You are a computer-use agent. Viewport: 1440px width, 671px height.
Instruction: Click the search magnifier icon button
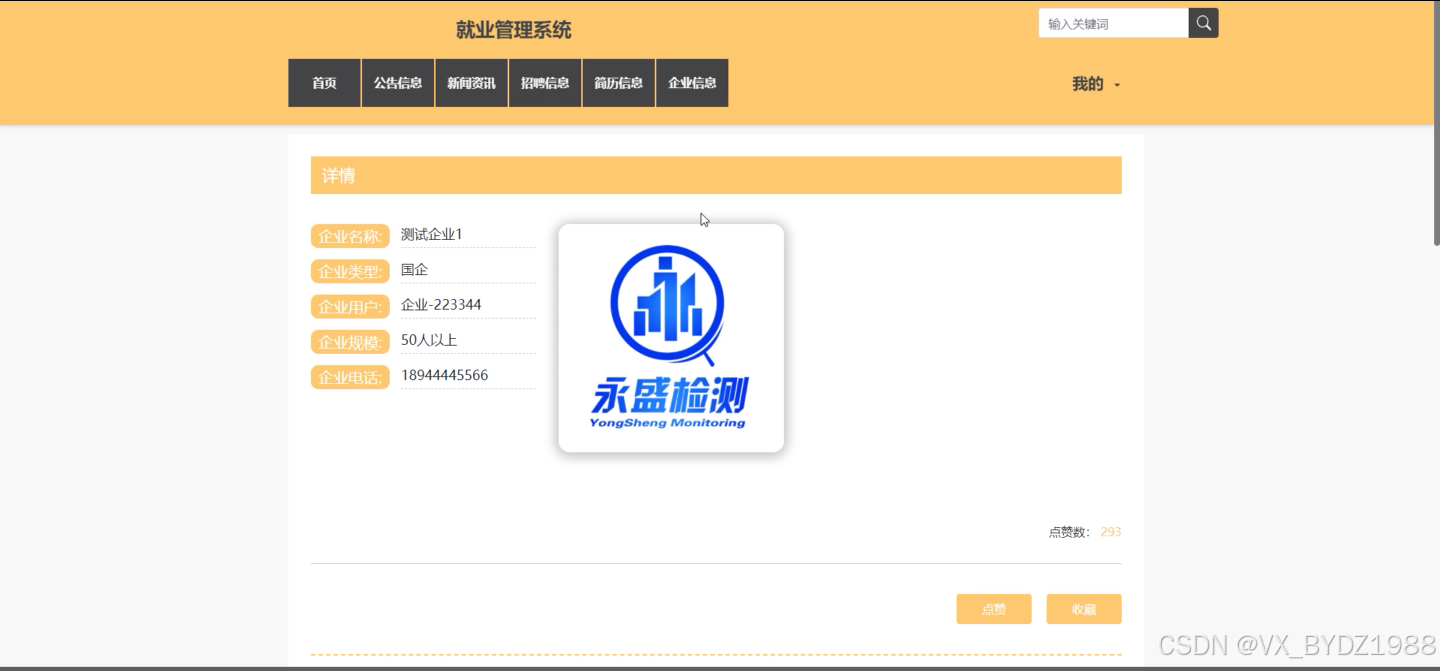coord(1203,23)
